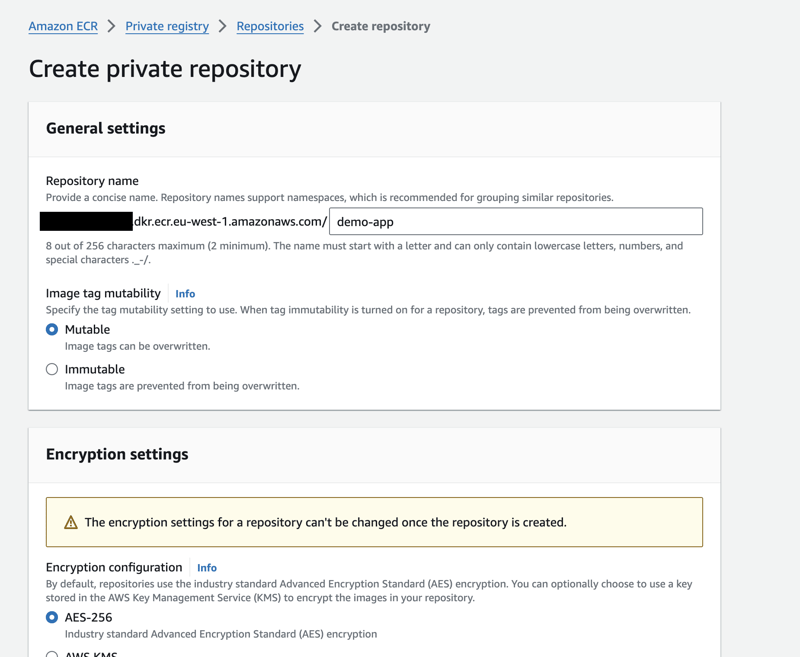800x657 pixels.
Task: Click the chevron after Repositories breadcrumb
Action: coord(317,26)
